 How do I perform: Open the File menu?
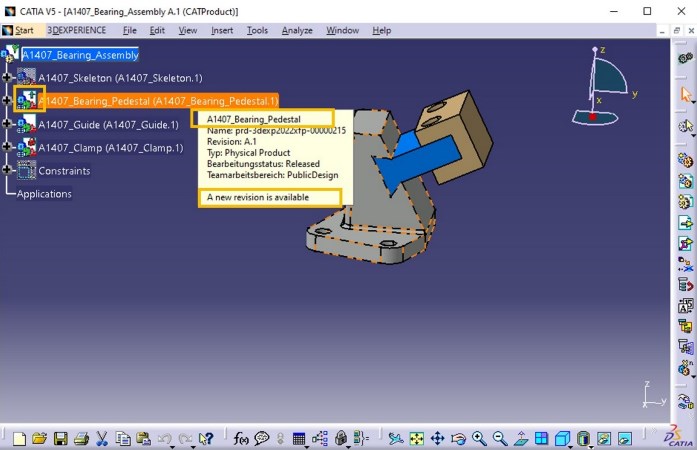[130, 30]
